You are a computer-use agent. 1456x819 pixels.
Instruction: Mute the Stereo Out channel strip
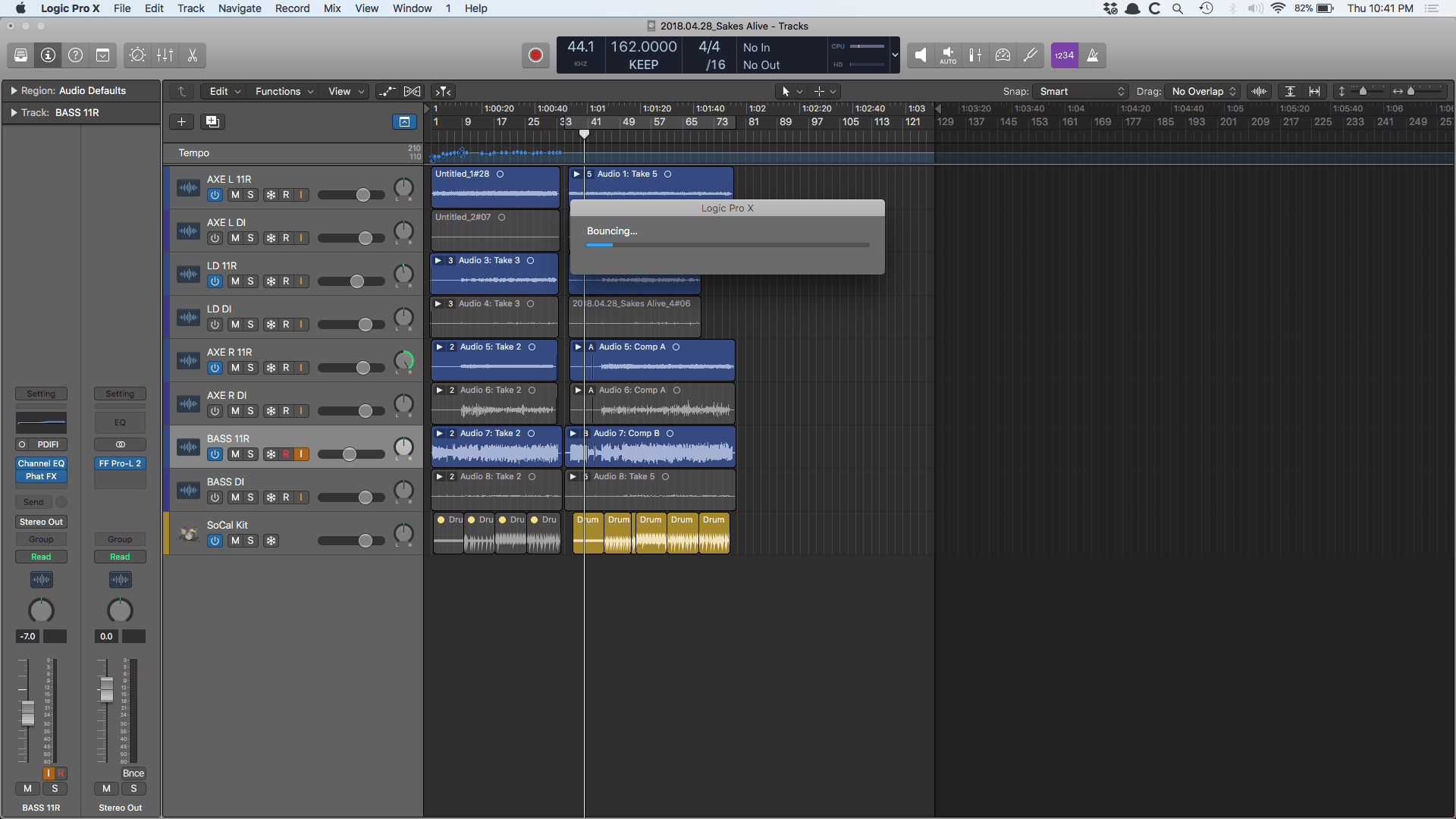pos(106,789)
